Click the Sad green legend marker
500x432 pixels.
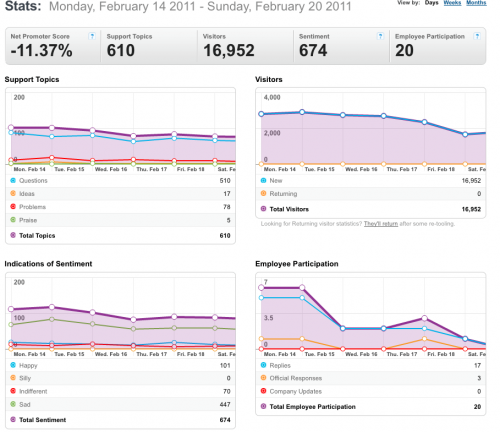(13, 404)
